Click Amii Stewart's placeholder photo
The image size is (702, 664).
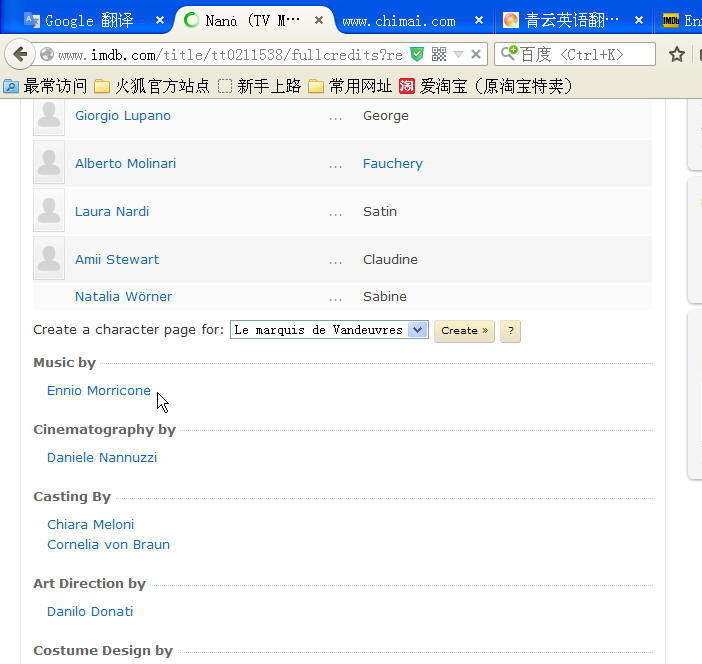49,259
